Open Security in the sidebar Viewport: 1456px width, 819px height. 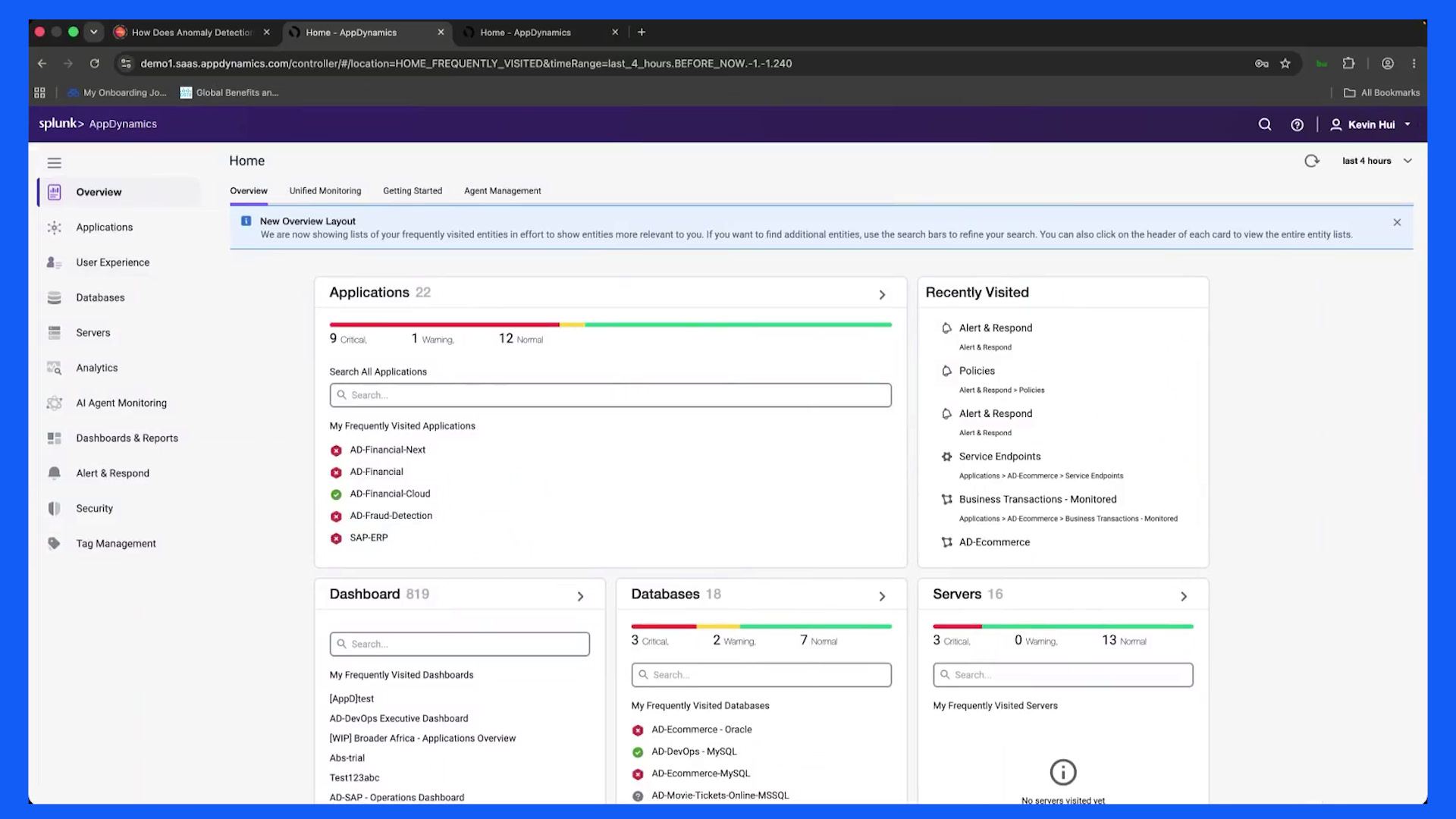pos(94,509)
